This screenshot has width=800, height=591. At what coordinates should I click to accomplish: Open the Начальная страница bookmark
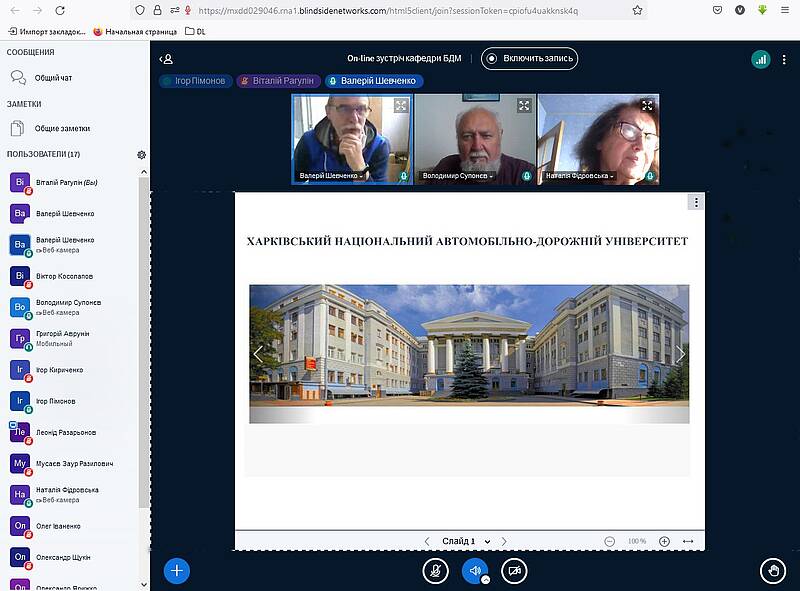[135, 32]
